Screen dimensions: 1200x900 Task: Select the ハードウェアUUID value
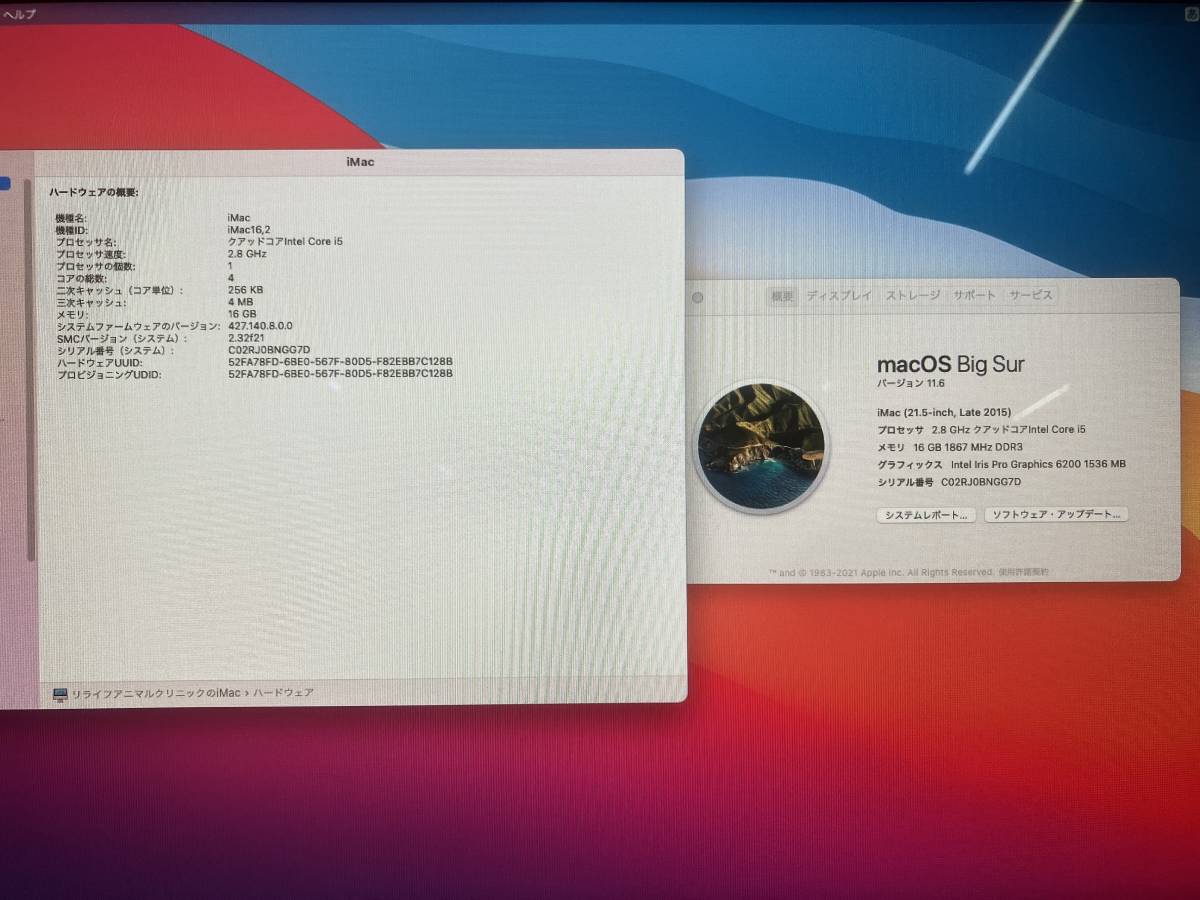341,362
